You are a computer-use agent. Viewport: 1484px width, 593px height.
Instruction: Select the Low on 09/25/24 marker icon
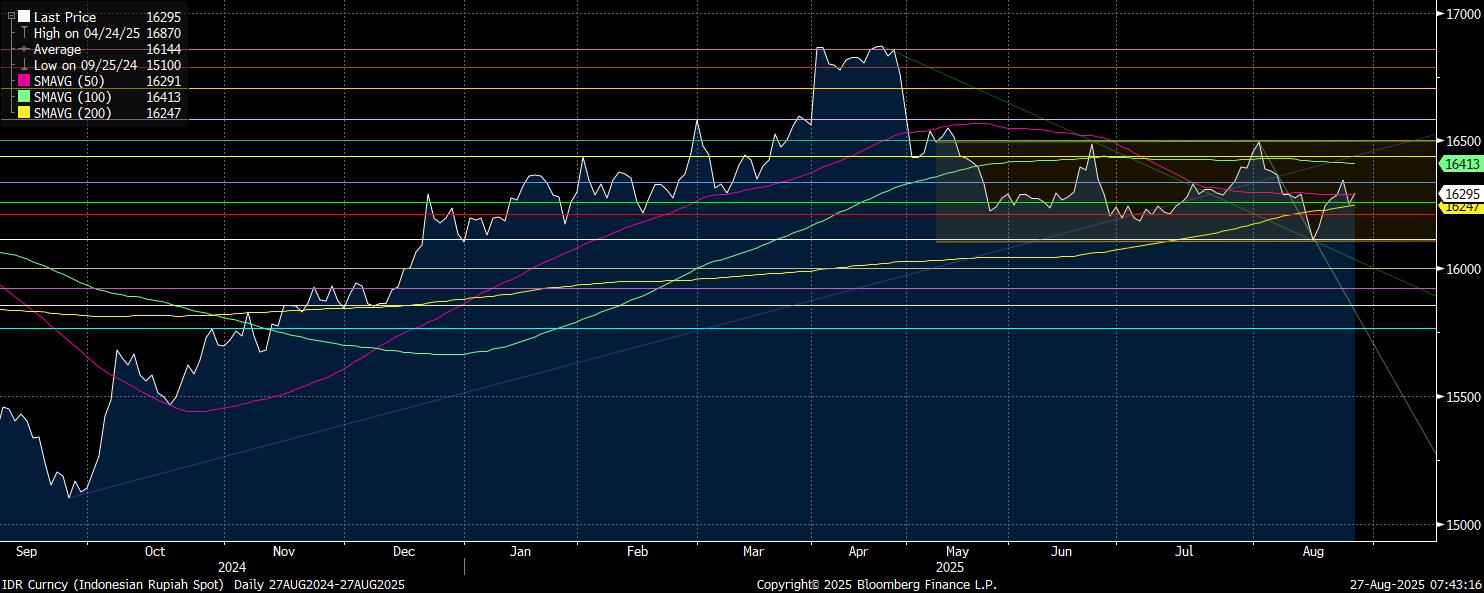pyautogui.click(x=24, y=65)
